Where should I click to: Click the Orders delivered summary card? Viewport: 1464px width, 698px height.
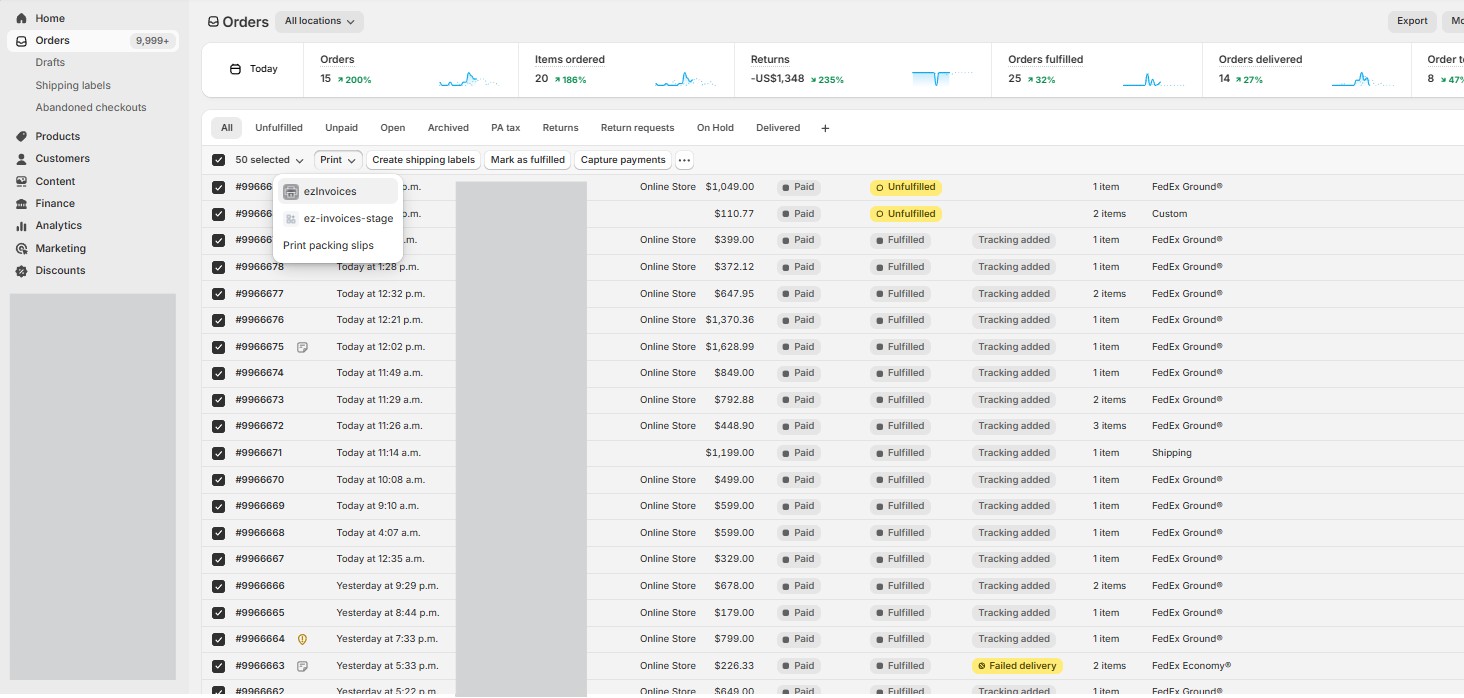(1307, 70)
